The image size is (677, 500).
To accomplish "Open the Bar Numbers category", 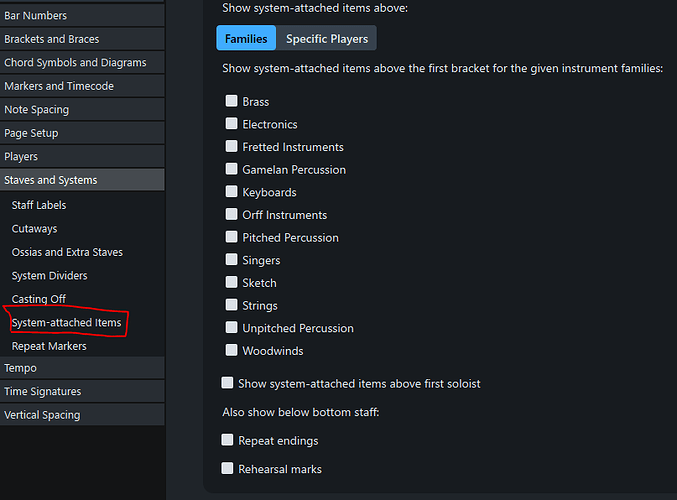I will click(36, 16).
